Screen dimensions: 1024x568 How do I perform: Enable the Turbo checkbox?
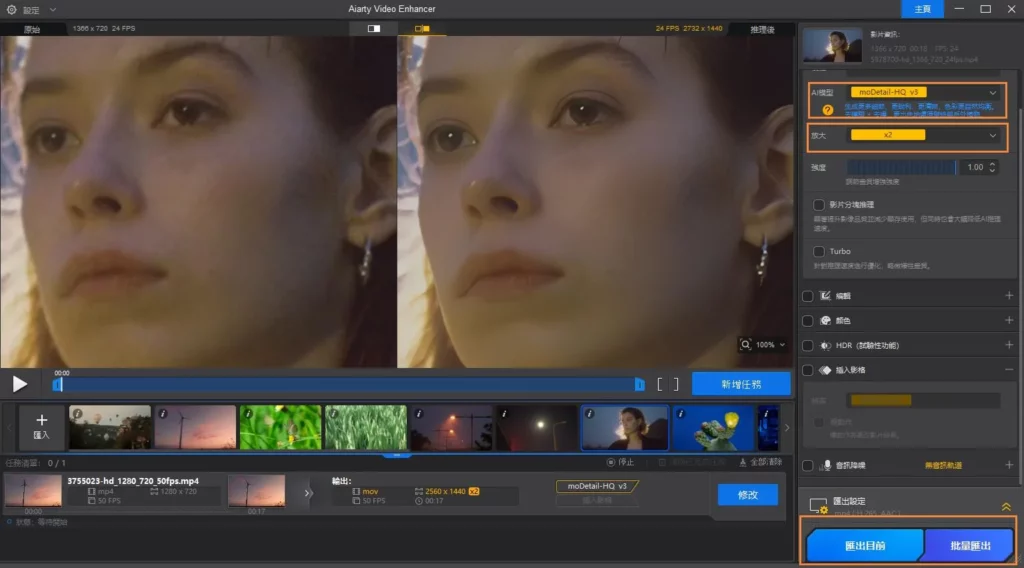click(819, 251)
